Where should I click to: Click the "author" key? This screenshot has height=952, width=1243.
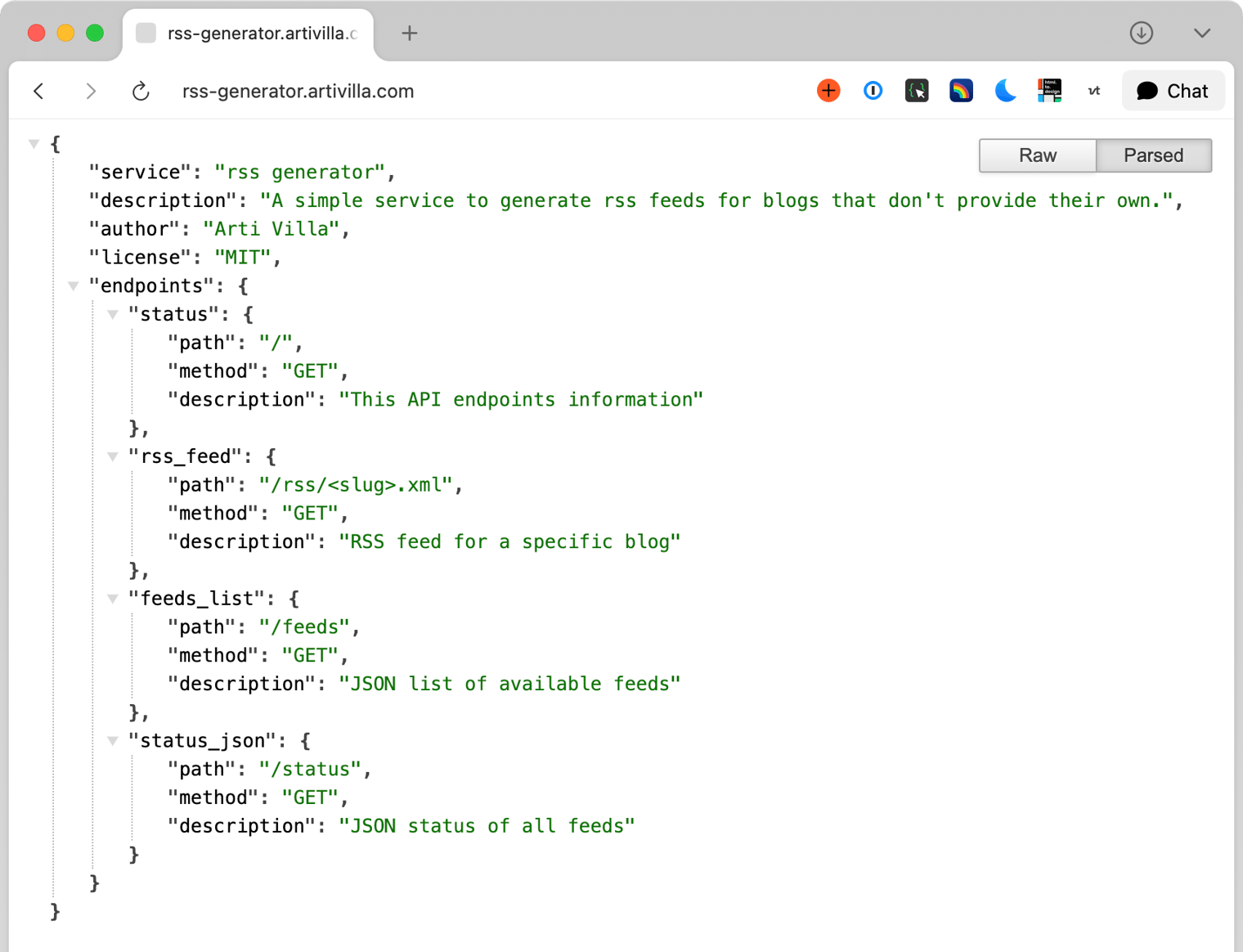pos(134,229)
